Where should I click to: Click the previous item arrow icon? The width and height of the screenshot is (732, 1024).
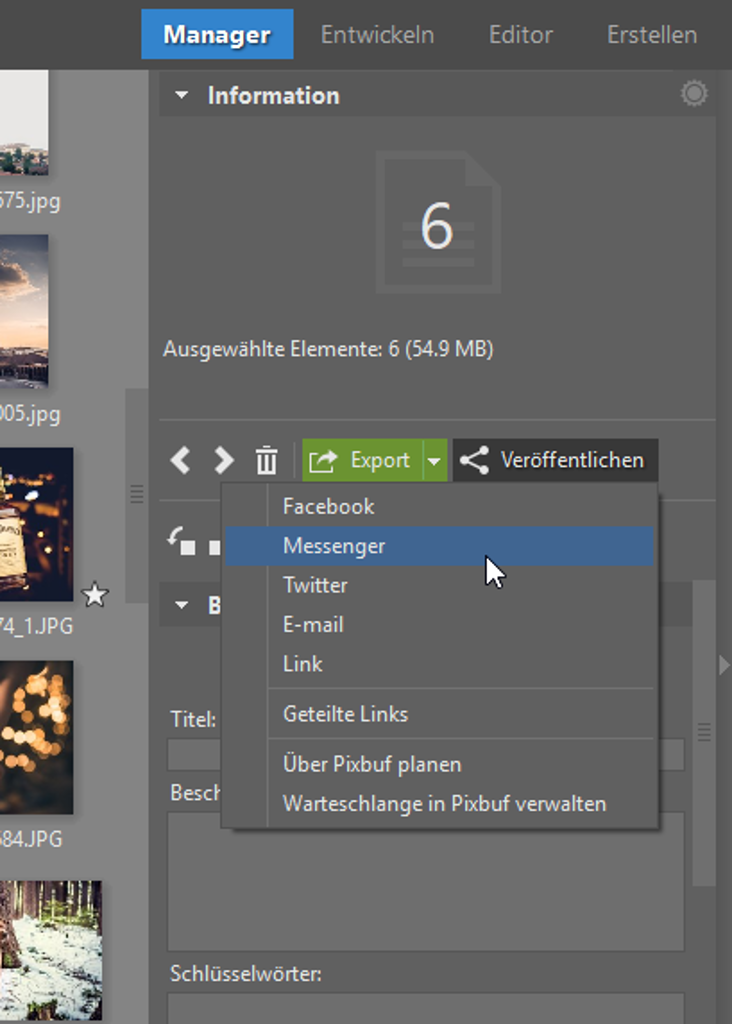coord(180,460)
